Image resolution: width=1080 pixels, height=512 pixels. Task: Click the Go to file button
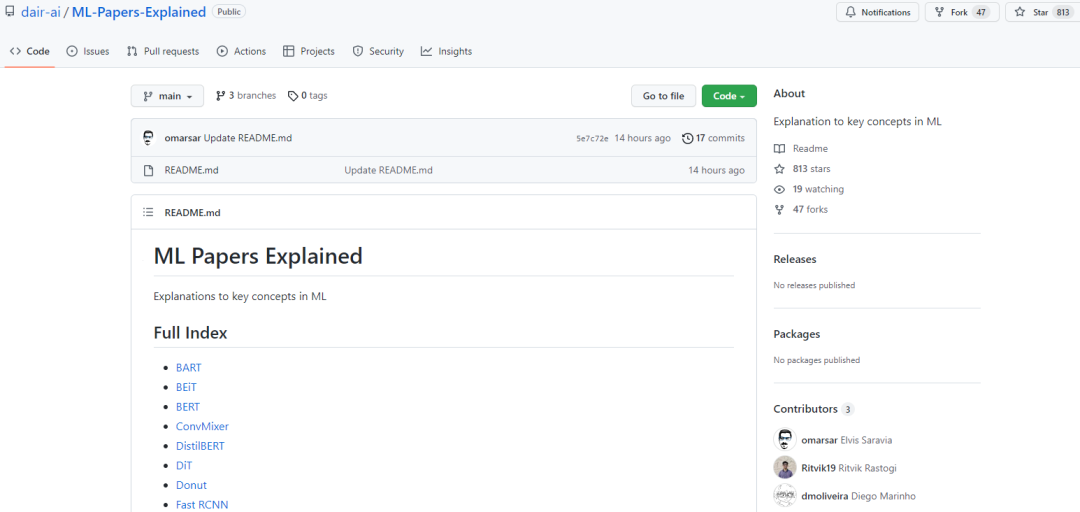point(663,96)
